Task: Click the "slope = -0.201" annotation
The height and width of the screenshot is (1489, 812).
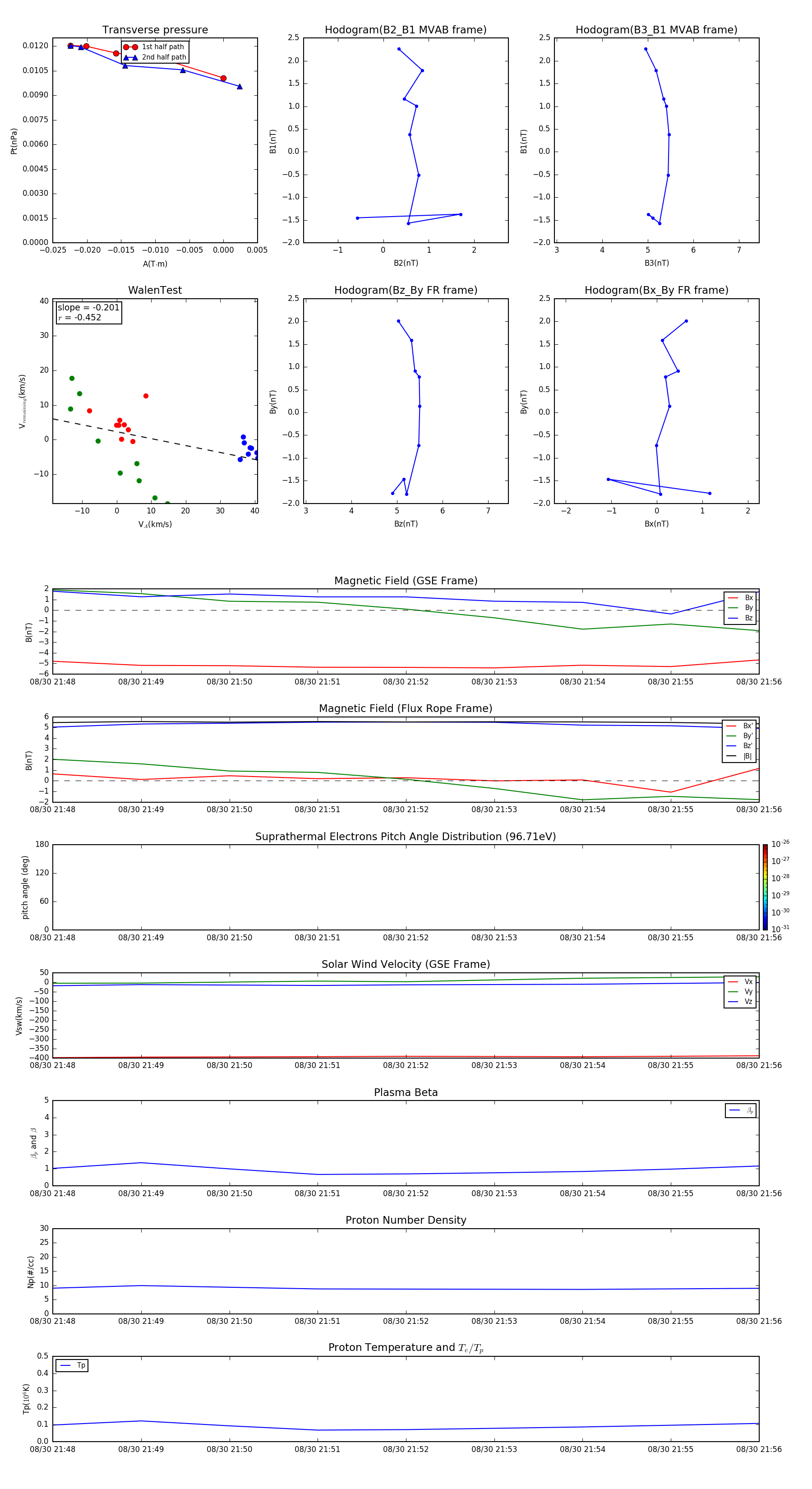Action: pyautogui.click(x=88, y=308)
